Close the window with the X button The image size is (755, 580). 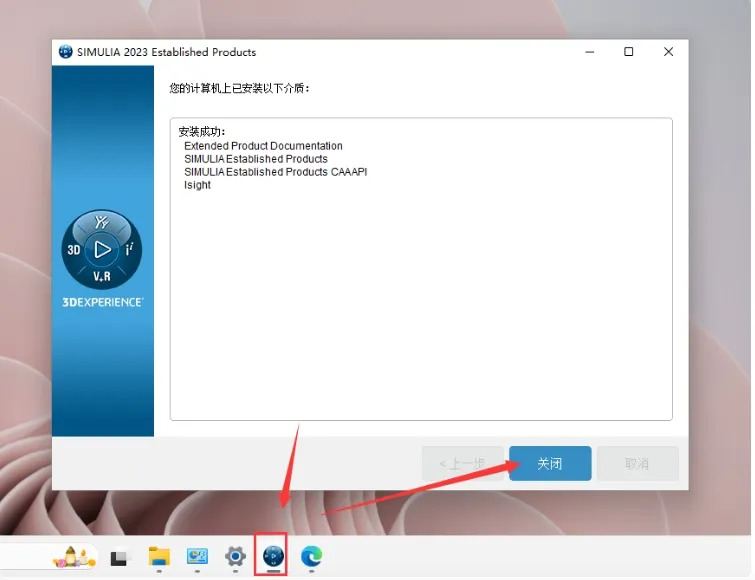pyautogui.click(x=668, y=52)
